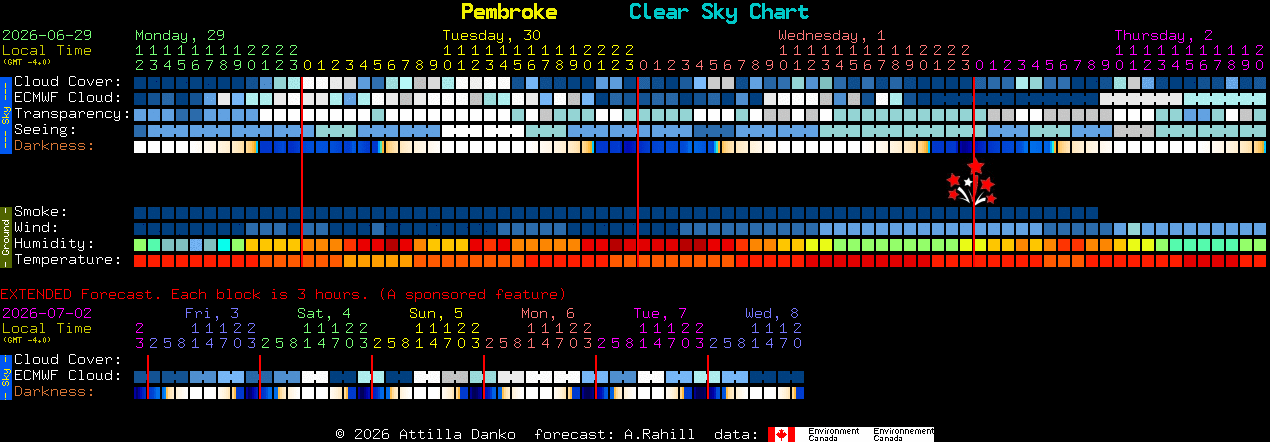
Task: Click the Sun, 5 extended day header
Action: (x=436, y=312)
